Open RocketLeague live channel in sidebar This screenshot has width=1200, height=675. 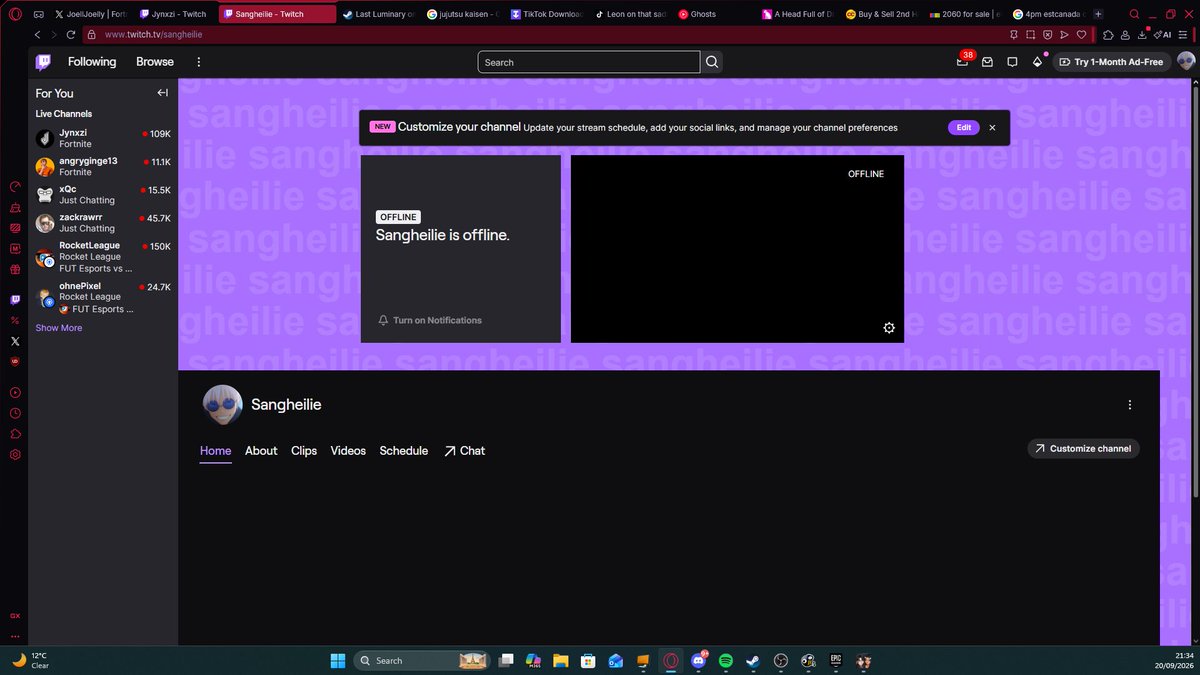pyautogui.click(x=103, y=257)
